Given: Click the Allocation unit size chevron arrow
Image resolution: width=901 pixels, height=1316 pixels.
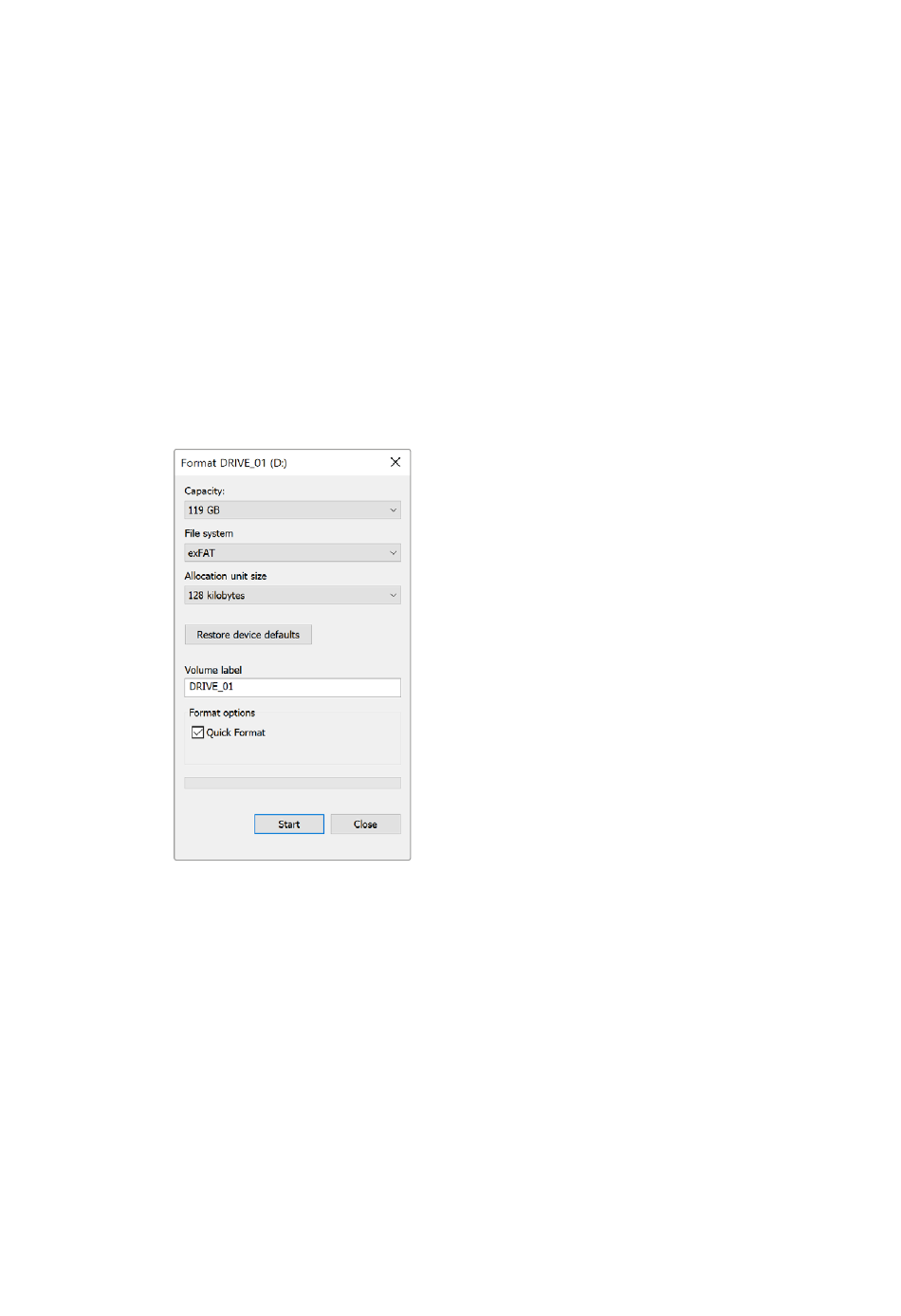Looking at the screenshot, I should (393, 596).
